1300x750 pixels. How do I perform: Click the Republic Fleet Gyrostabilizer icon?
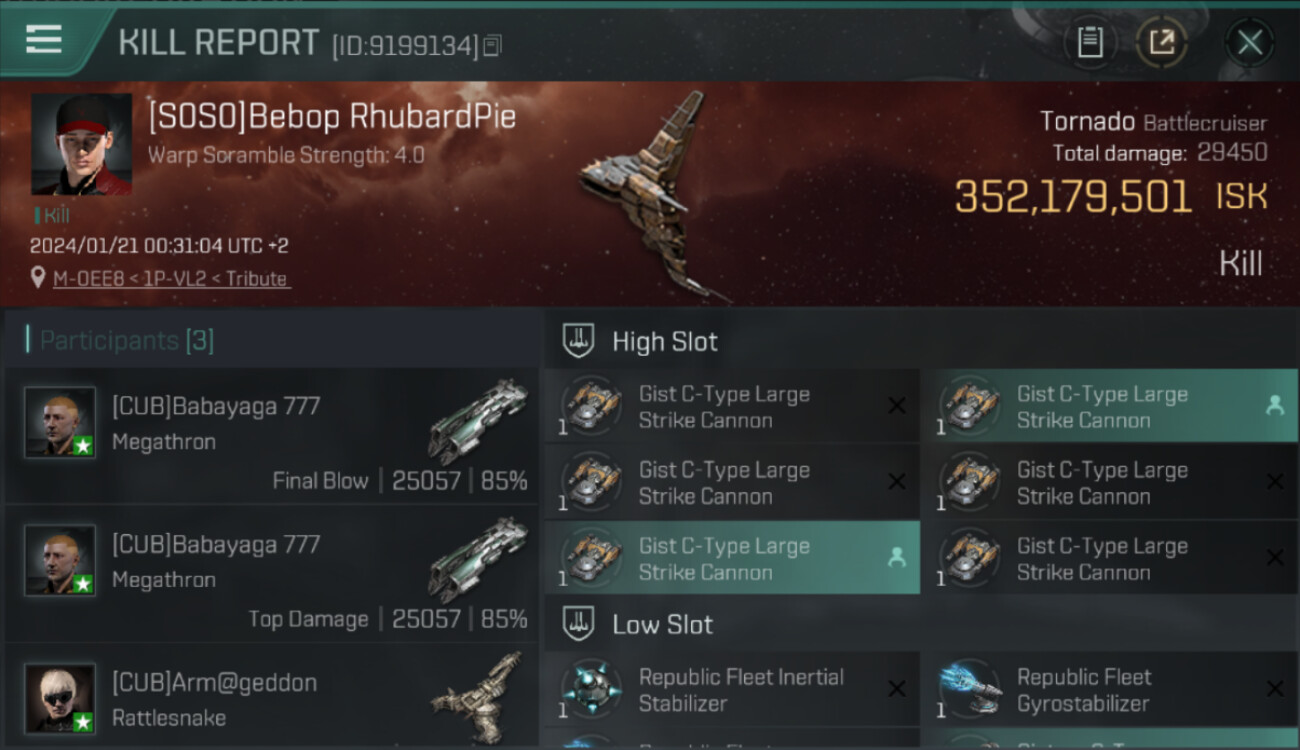969,689
